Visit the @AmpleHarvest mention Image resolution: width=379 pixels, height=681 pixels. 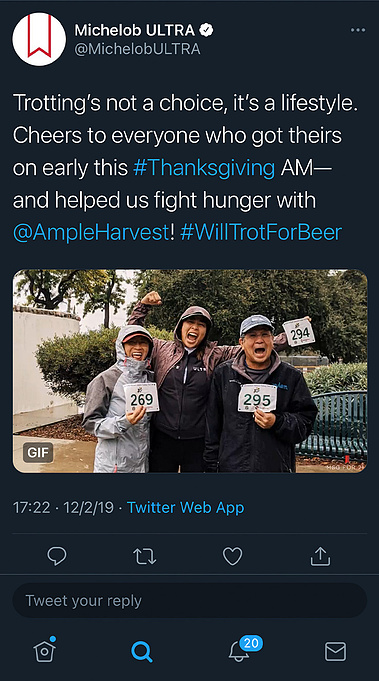(91, 233)
